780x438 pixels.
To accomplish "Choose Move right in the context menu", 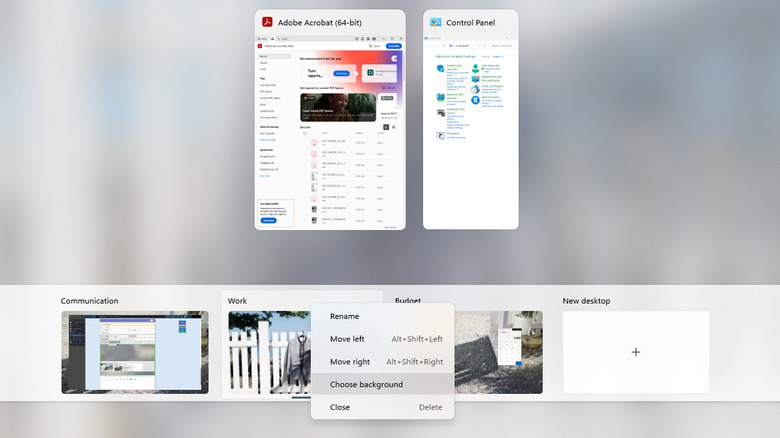I will [382, 362].
